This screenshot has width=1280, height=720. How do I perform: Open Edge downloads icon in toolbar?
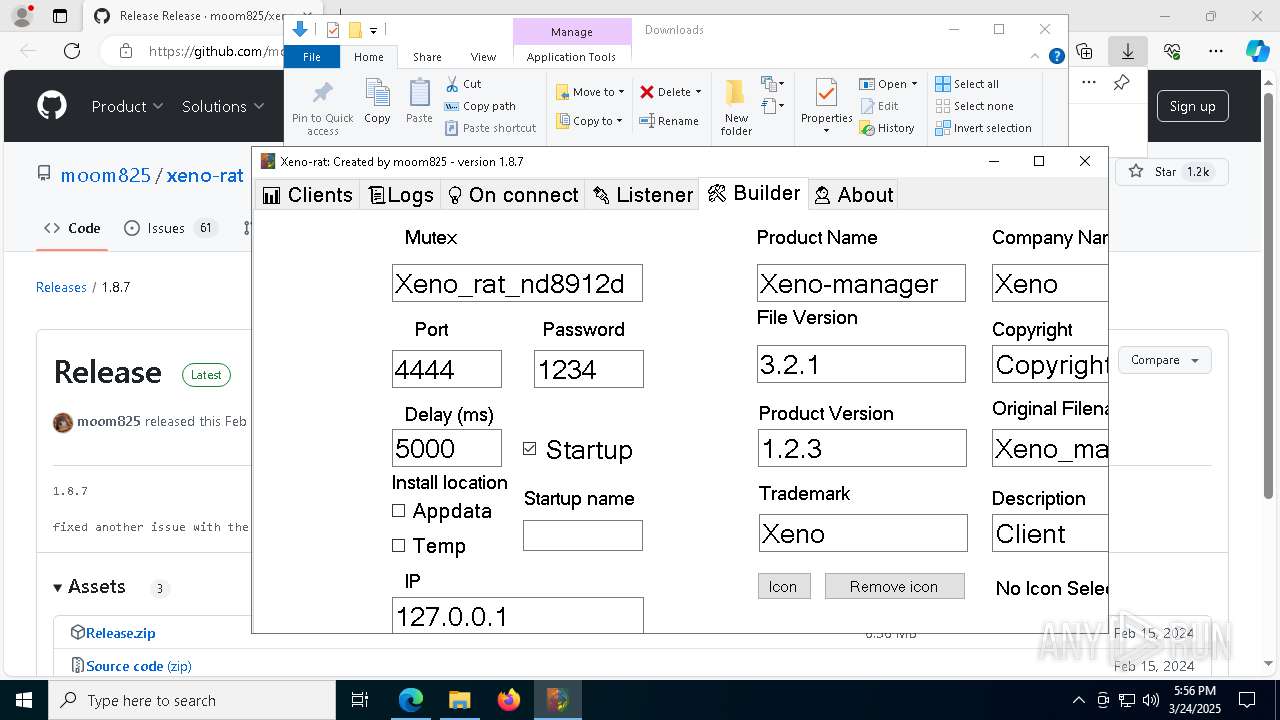click(x=1128, y=51)
